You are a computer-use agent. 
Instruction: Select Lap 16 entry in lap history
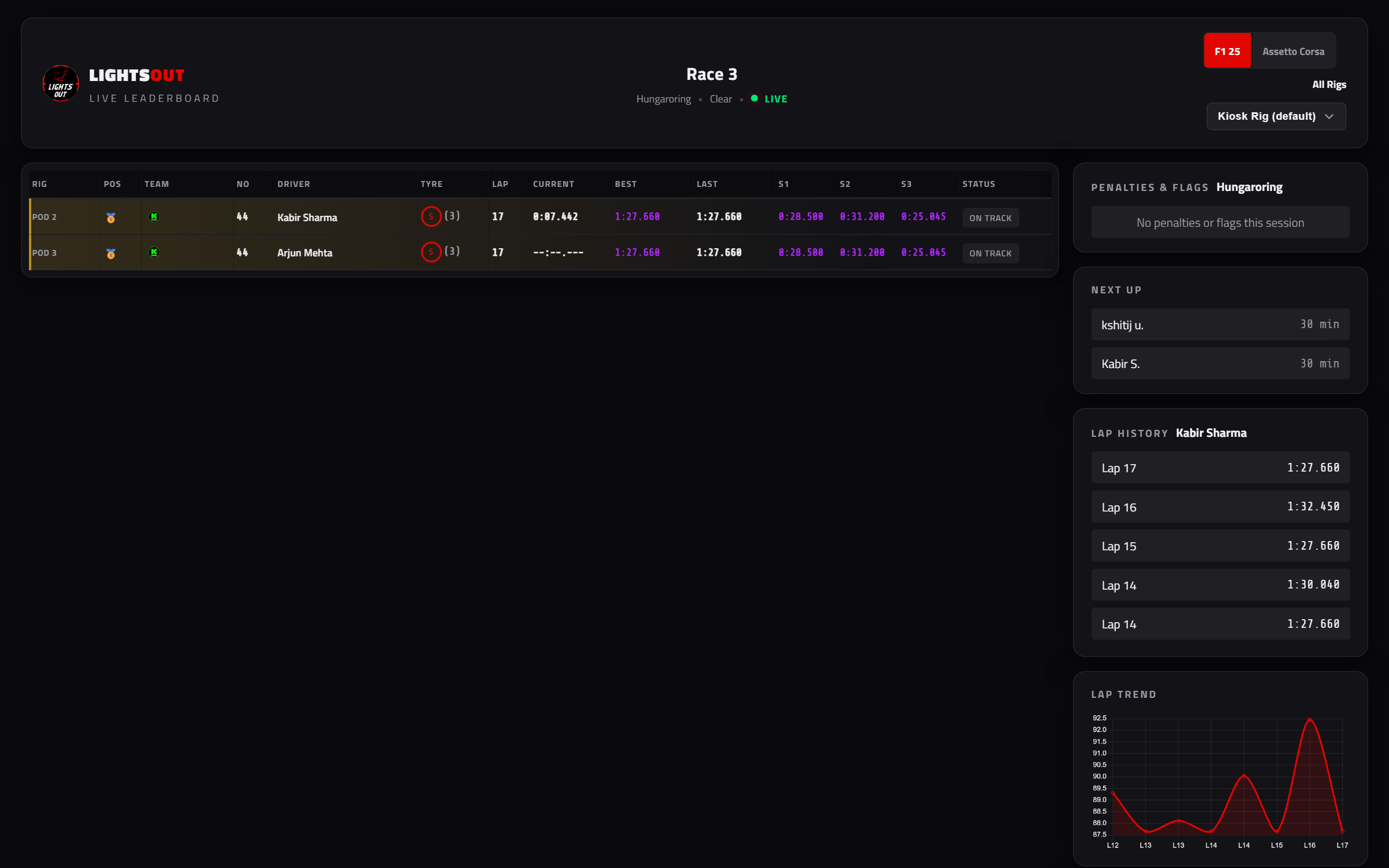click(1220, 507)
